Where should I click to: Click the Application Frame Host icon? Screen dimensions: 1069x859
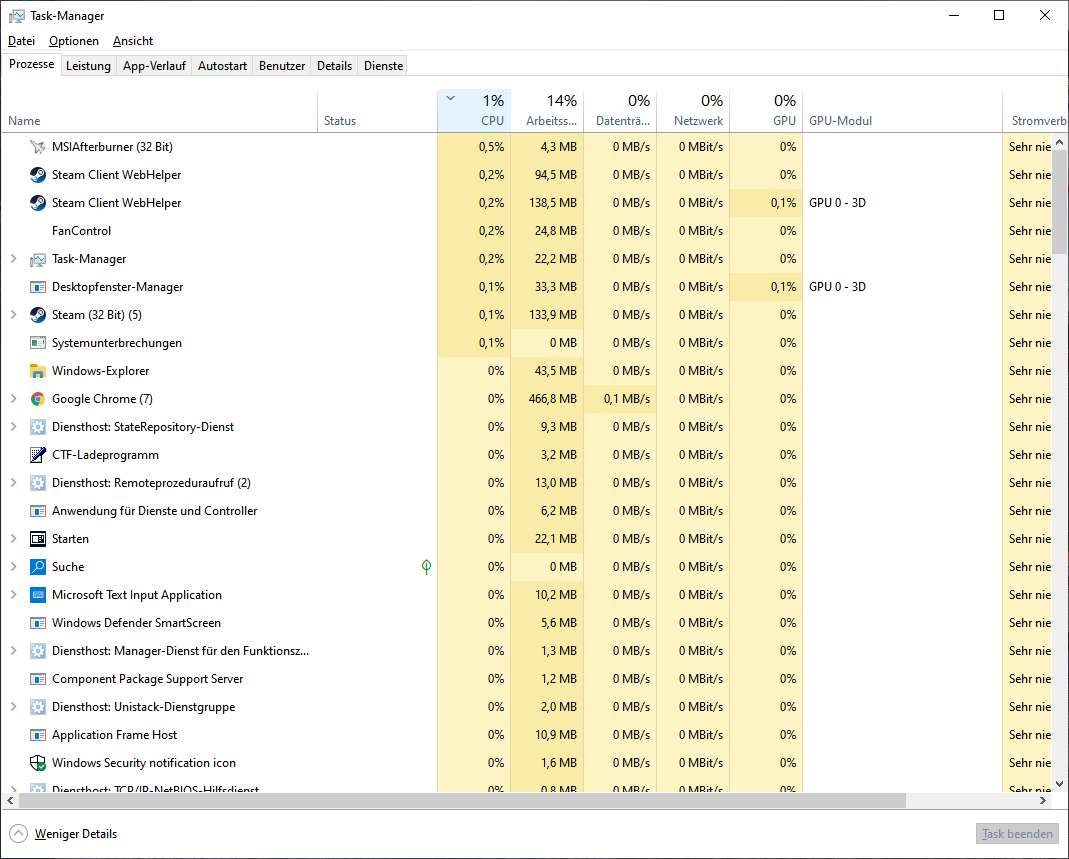37,734
